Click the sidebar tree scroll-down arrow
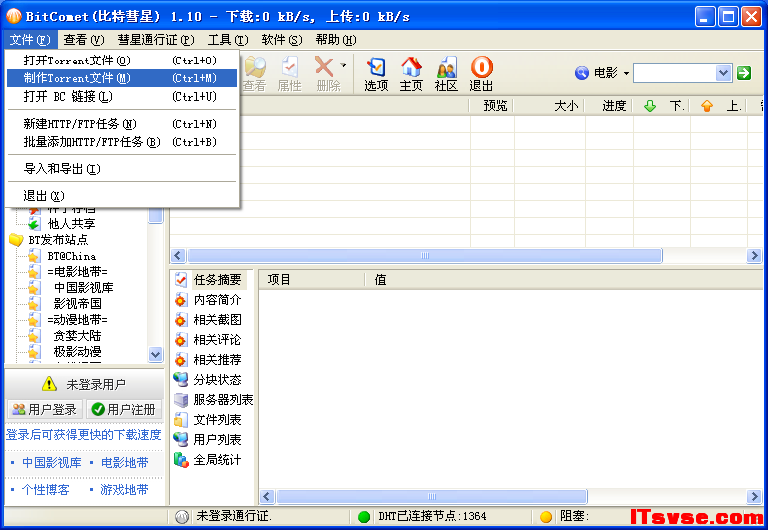This screenshot has height=530, width=768. (x=156, y=354)
